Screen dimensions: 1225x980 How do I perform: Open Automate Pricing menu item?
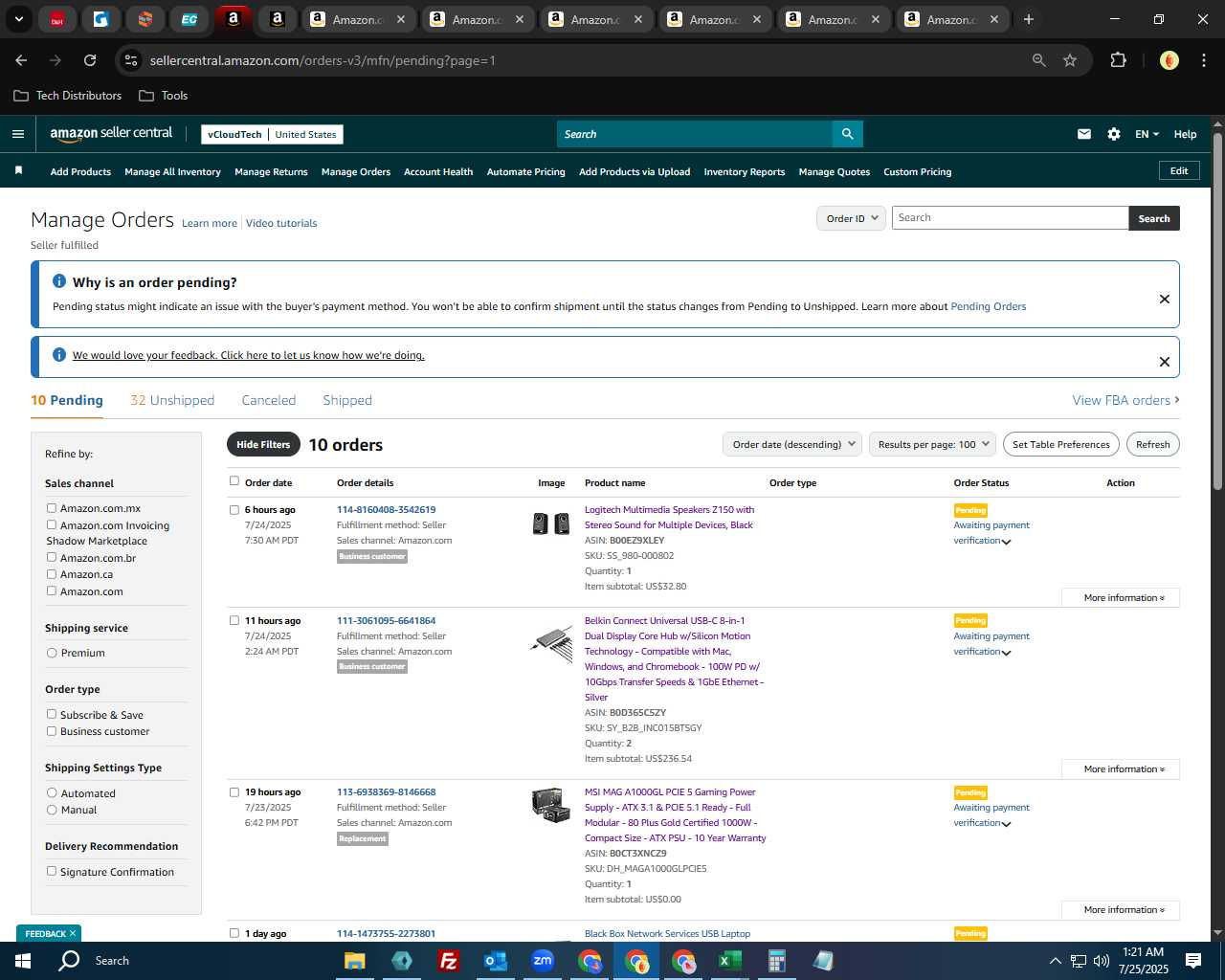(526, 172)
